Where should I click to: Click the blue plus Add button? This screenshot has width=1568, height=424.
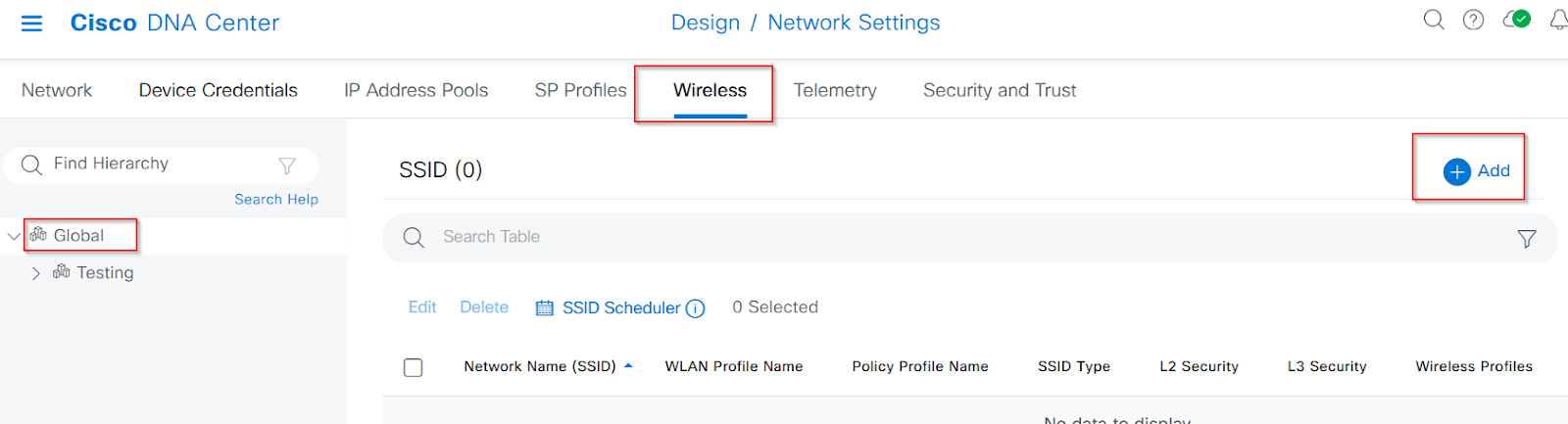(x=1477, y=171)
